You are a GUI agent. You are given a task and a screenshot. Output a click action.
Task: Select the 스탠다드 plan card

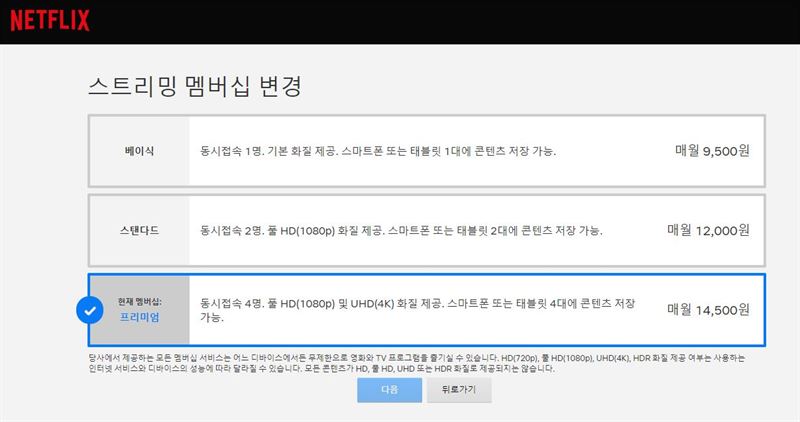click(427, 230)
